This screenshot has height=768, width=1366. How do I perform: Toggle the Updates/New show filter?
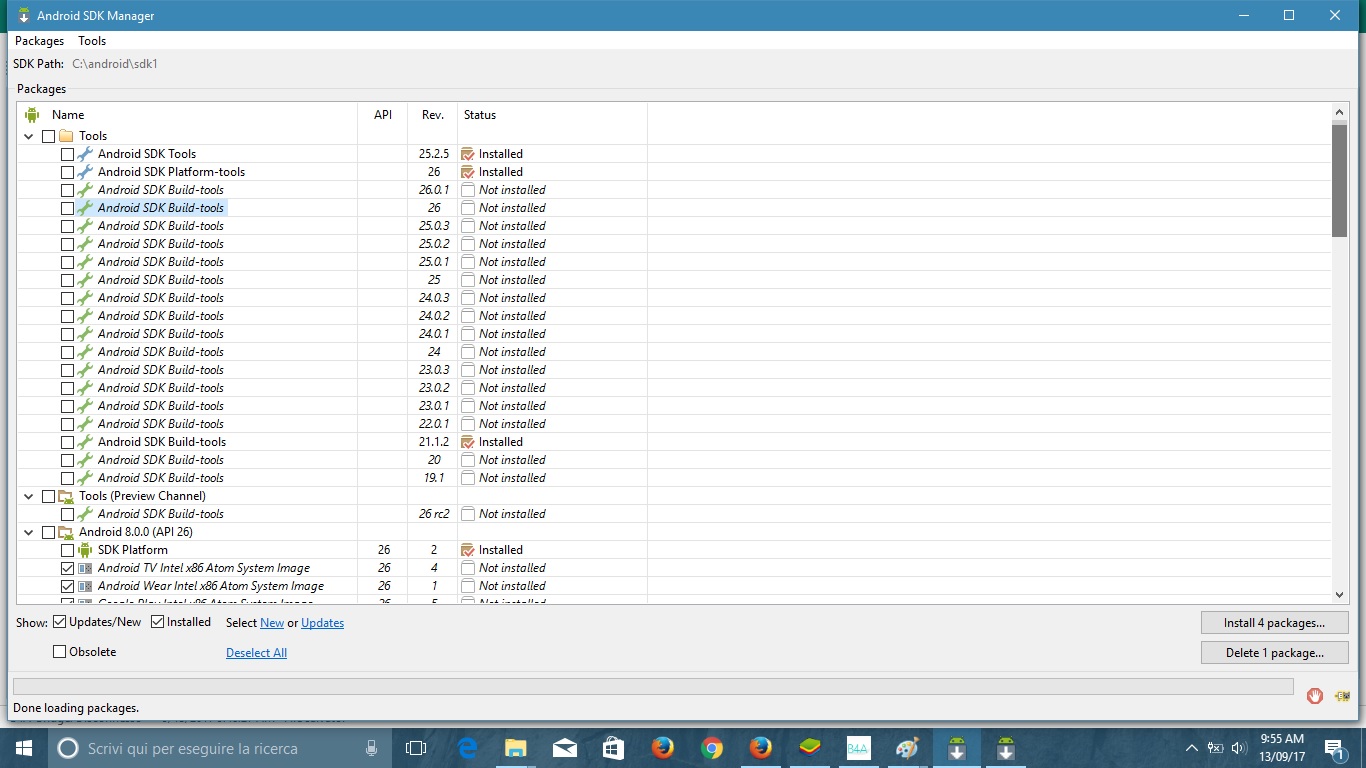tap(60, 622)
